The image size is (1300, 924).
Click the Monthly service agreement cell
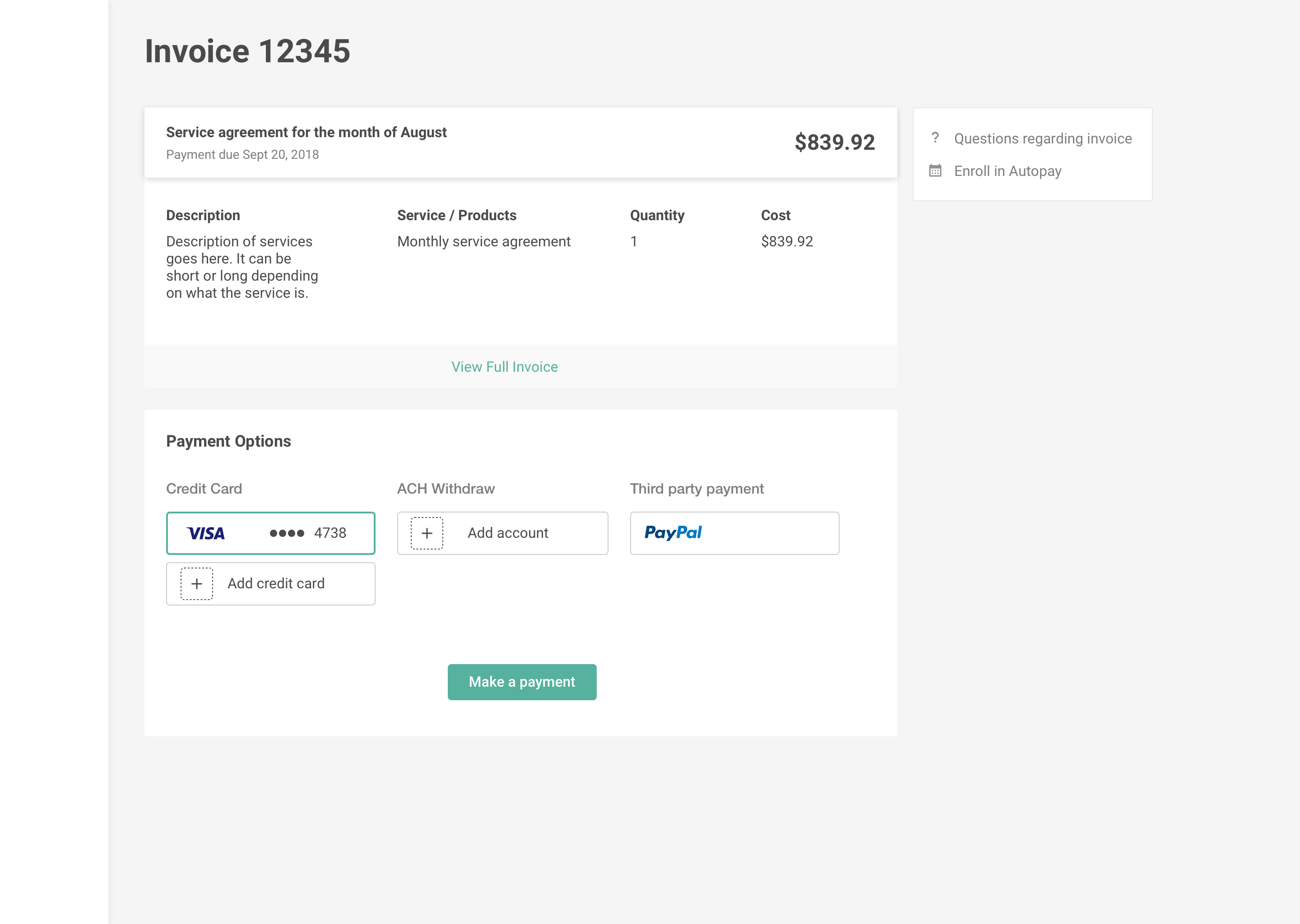pyautogui.click(x=484, y=241)
